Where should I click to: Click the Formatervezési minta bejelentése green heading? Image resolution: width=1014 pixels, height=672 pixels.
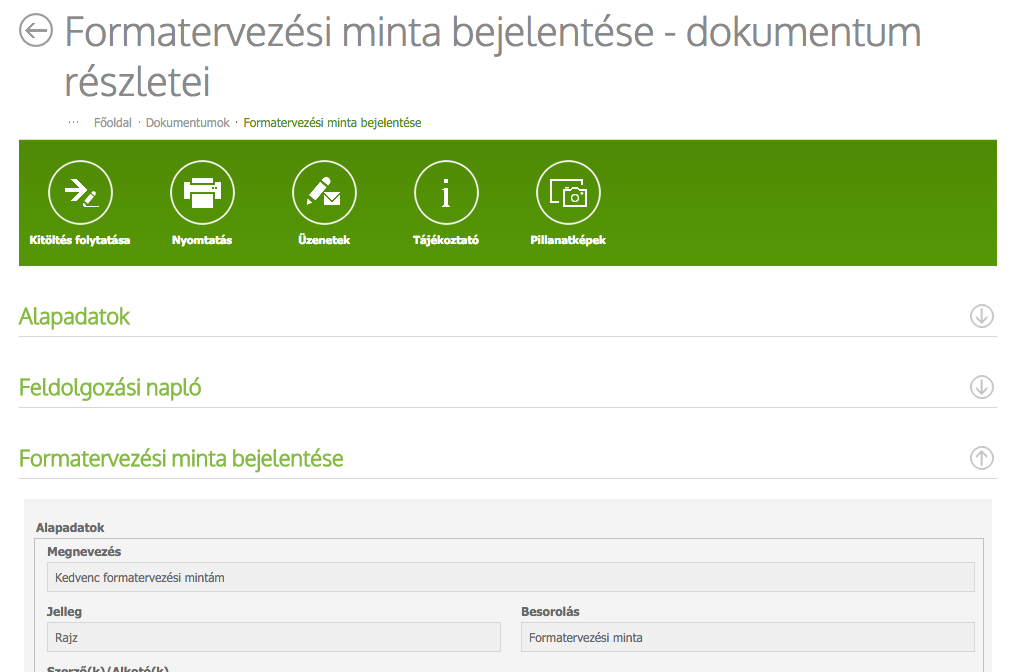181,459
